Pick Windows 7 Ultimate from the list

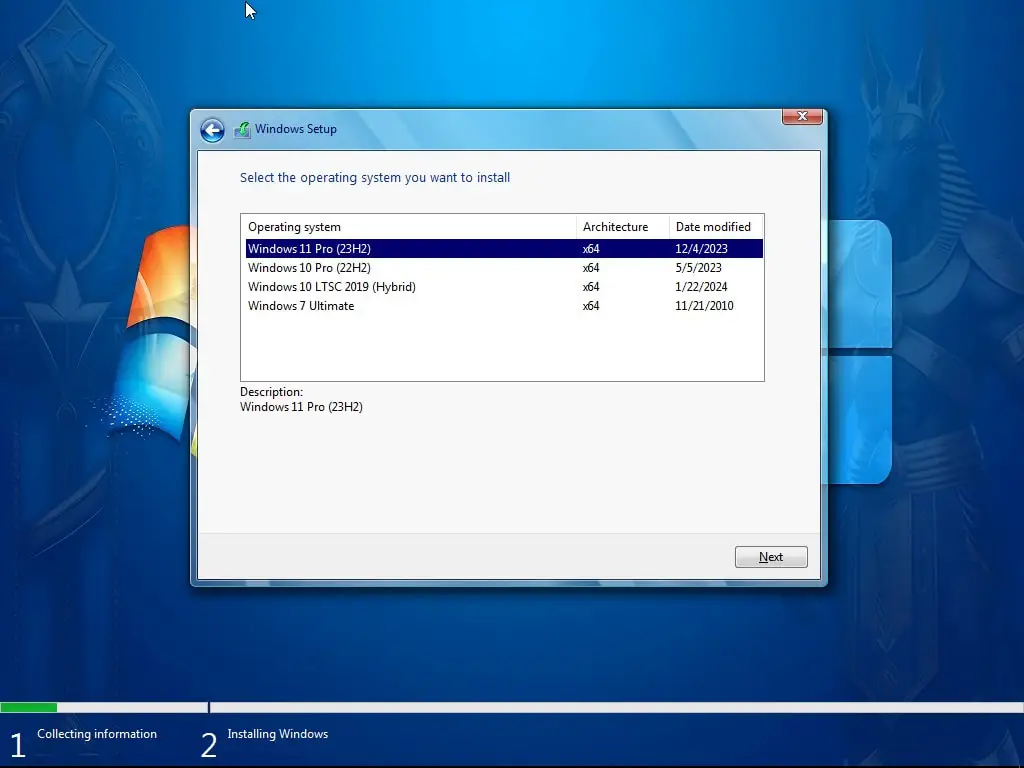[301, 306]
